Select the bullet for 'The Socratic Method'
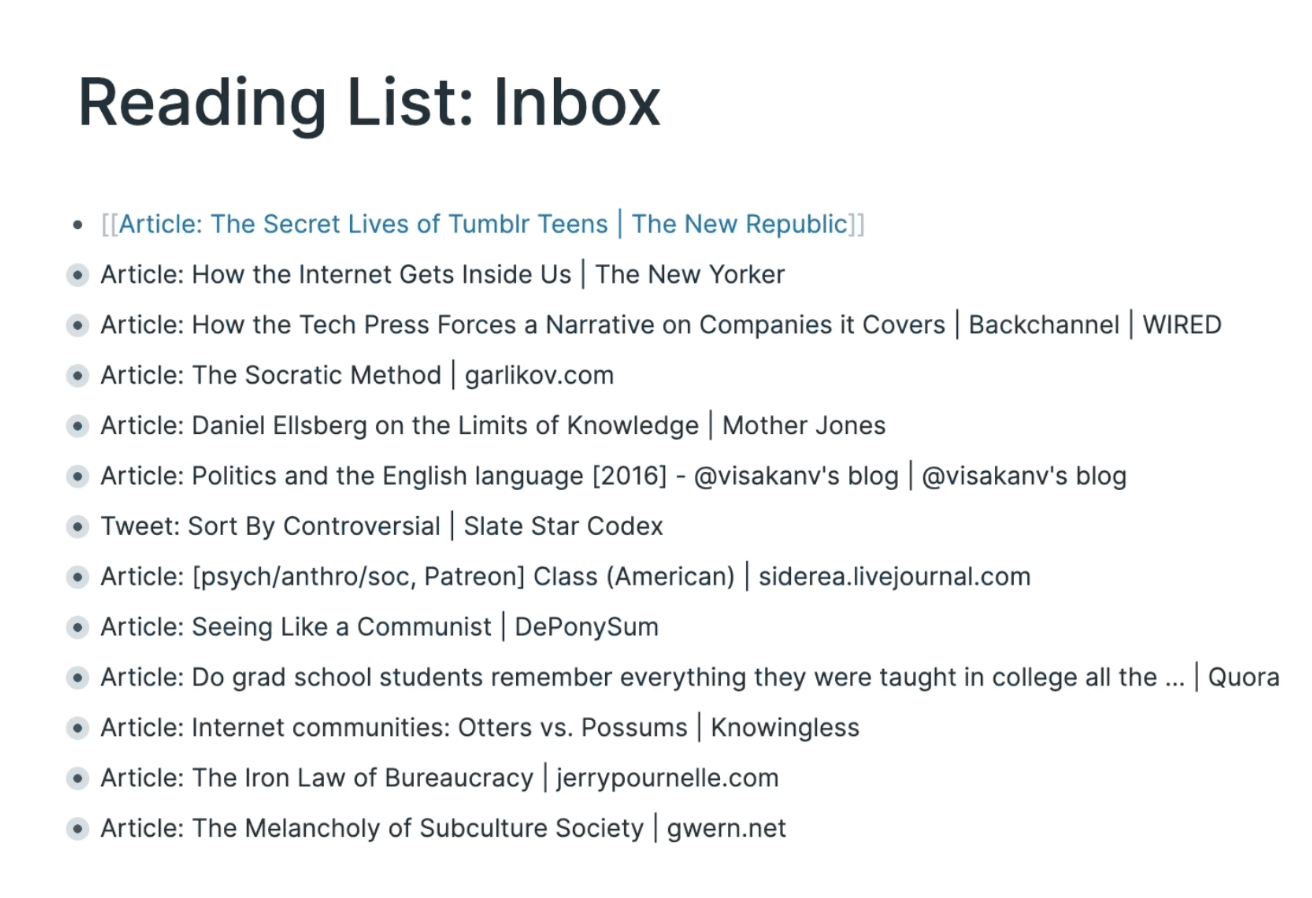This screenshot has height=898, width=1312. (78, 376)
